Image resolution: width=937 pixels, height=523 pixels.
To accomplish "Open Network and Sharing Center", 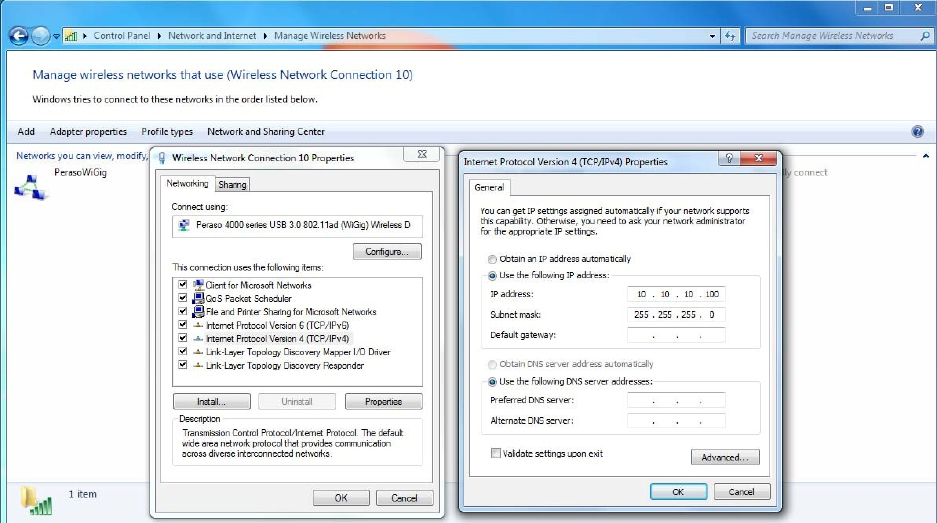I will click(x=266, y=131).
